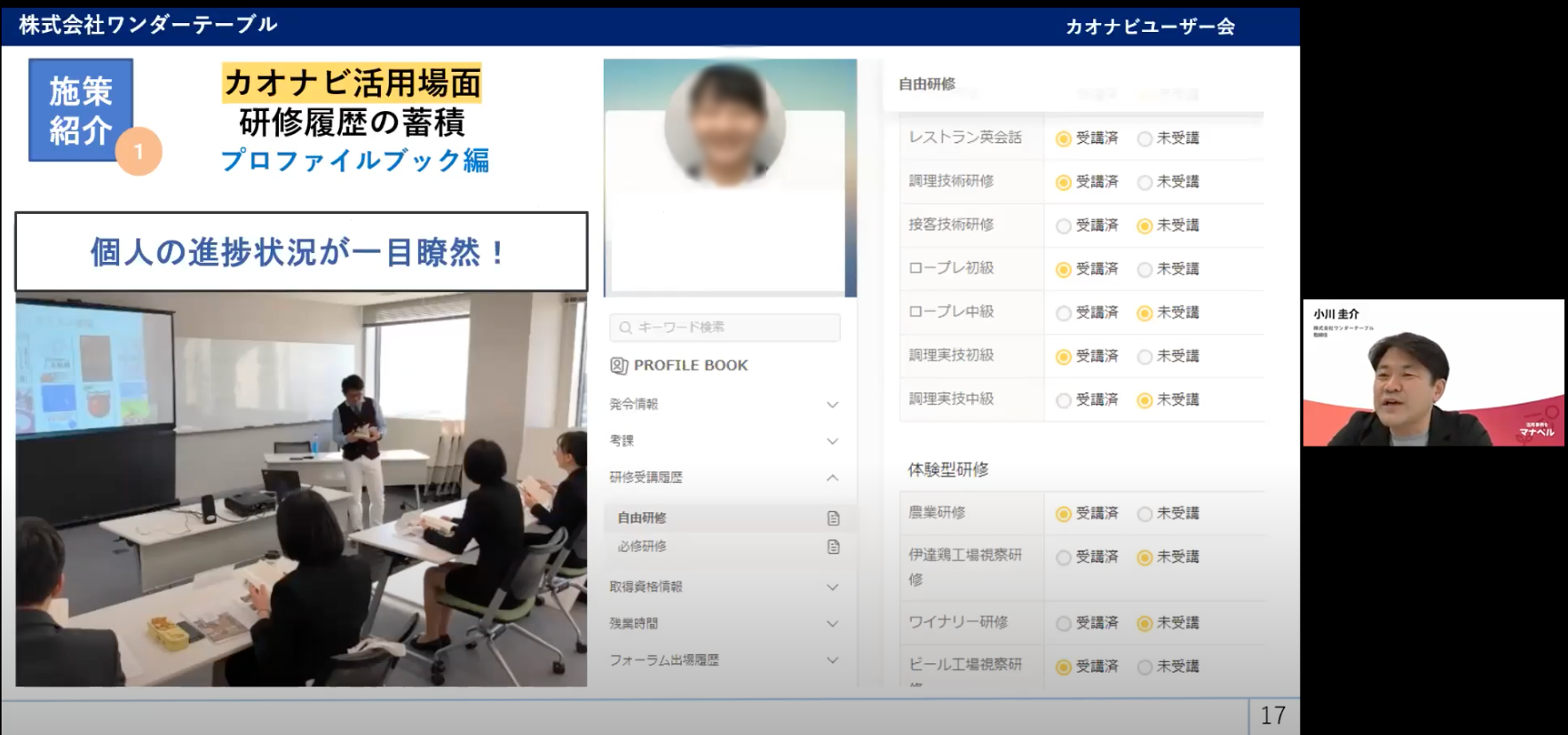This screenshot has height=735, width=1568.
Task: Click the 接客技術研修 row label
Action: tap(951, 225)
